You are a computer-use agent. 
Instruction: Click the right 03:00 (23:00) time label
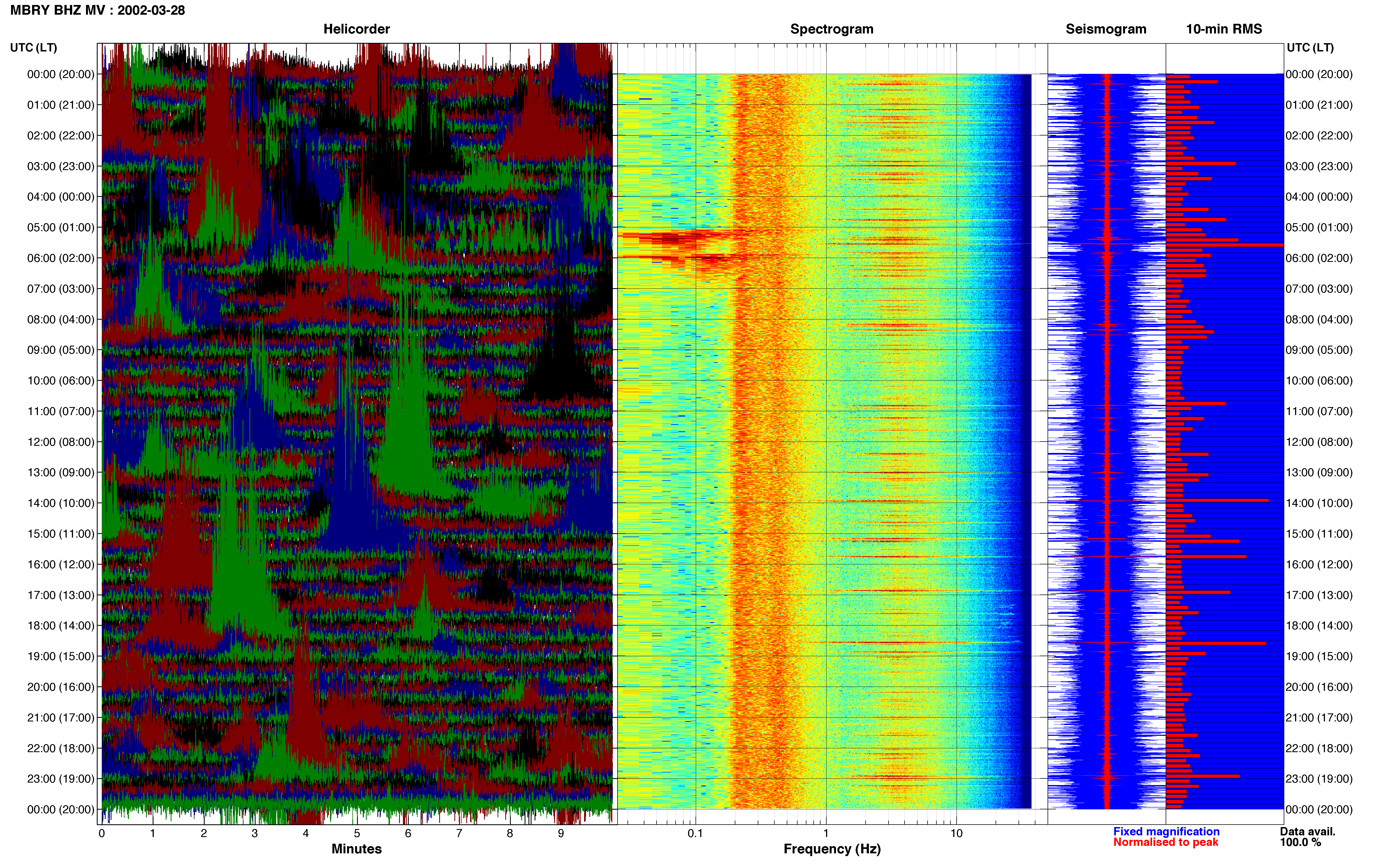[1319, 166]
